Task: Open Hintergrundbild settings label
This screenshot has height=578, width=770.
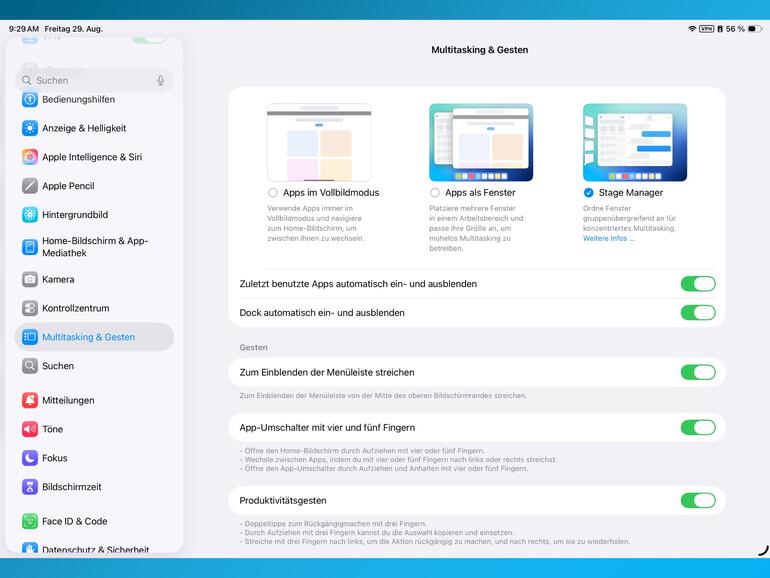Action: pyautogui.click(x=75, y=215)
